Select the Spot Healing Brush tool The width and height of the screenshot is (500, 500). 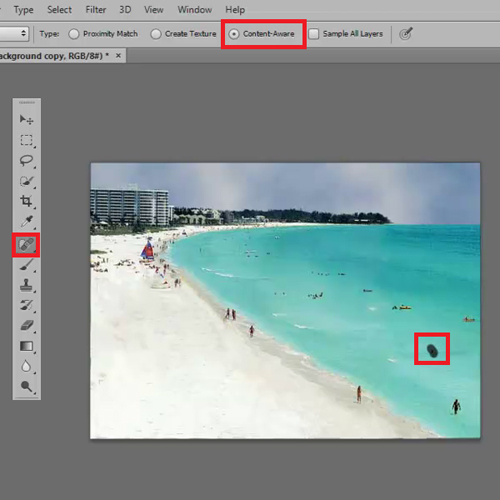[26, 245]
